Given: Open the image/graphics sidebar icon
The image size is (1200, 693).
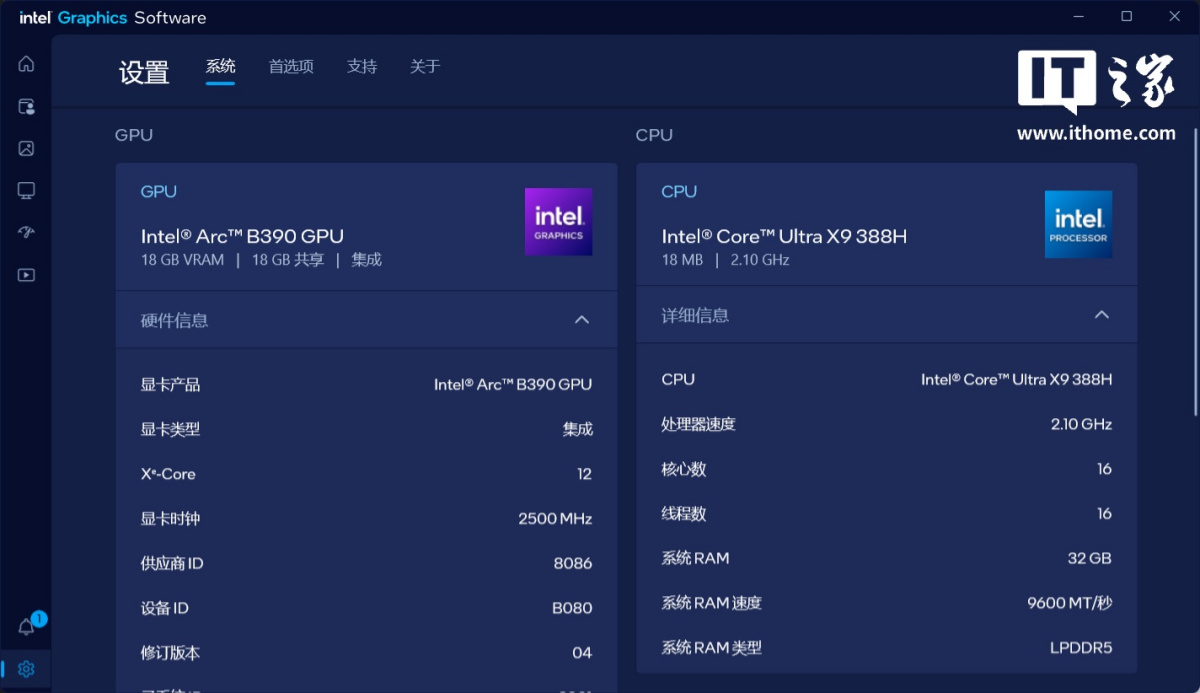Looking at the screenshot, I should pyautogui.click(x=26, y=148).
